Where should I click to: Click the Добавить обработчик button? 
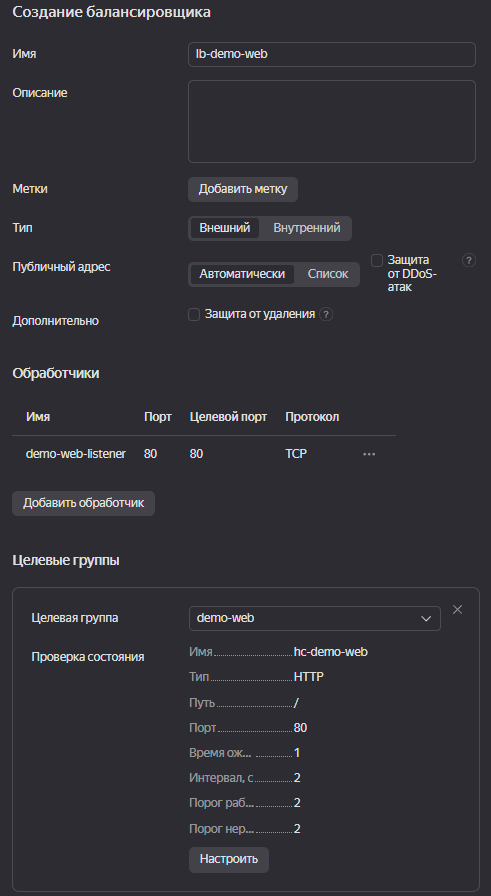click(x=83, y=503)
